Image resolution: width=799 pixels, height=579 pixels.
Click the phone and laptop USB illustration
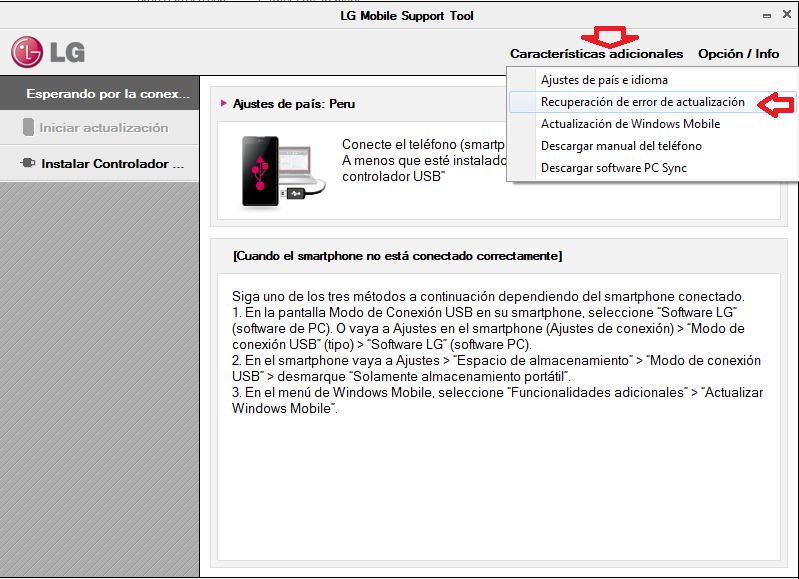[x=283, y=171]
